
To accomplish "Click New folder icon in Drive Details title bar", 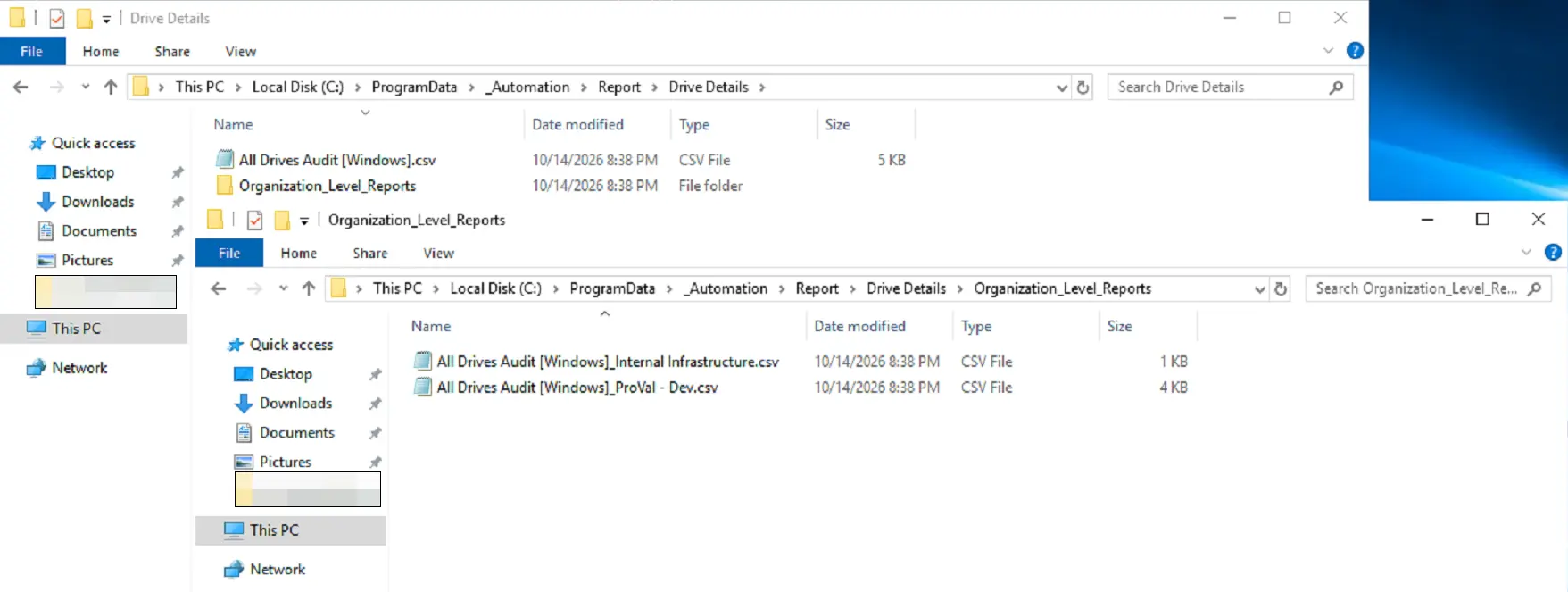I will click(84, 18).
